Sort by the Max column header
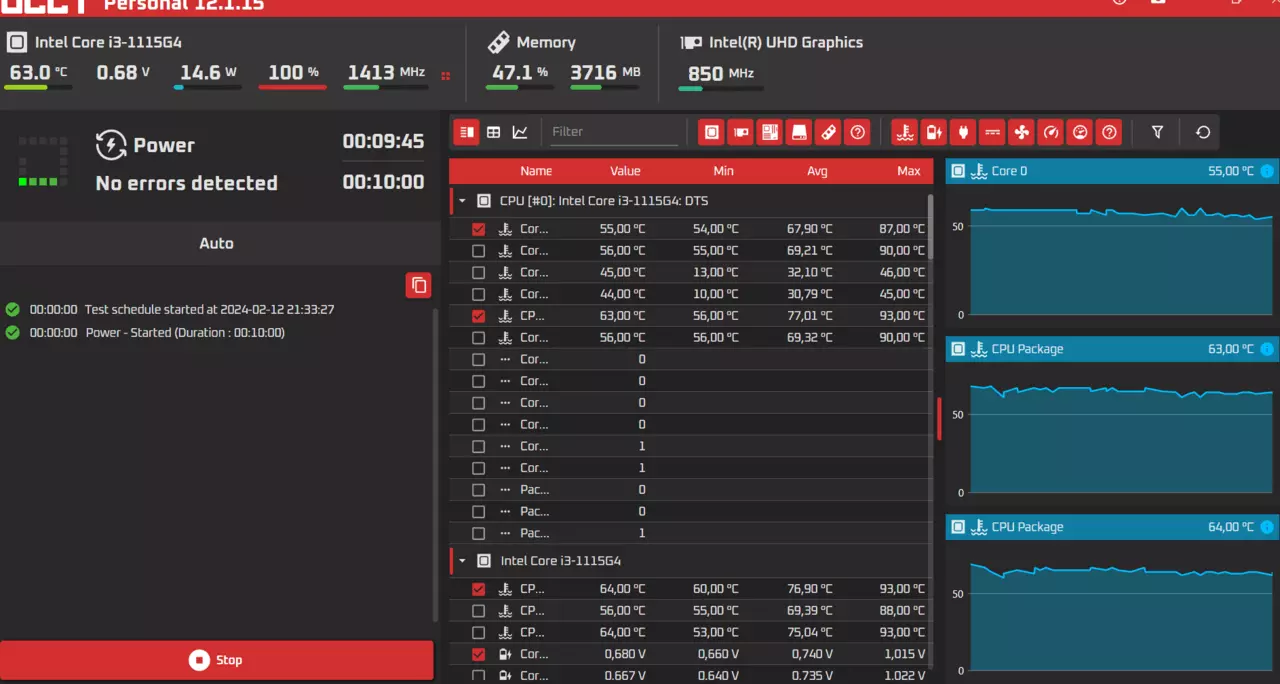 (x=908, y=171)
